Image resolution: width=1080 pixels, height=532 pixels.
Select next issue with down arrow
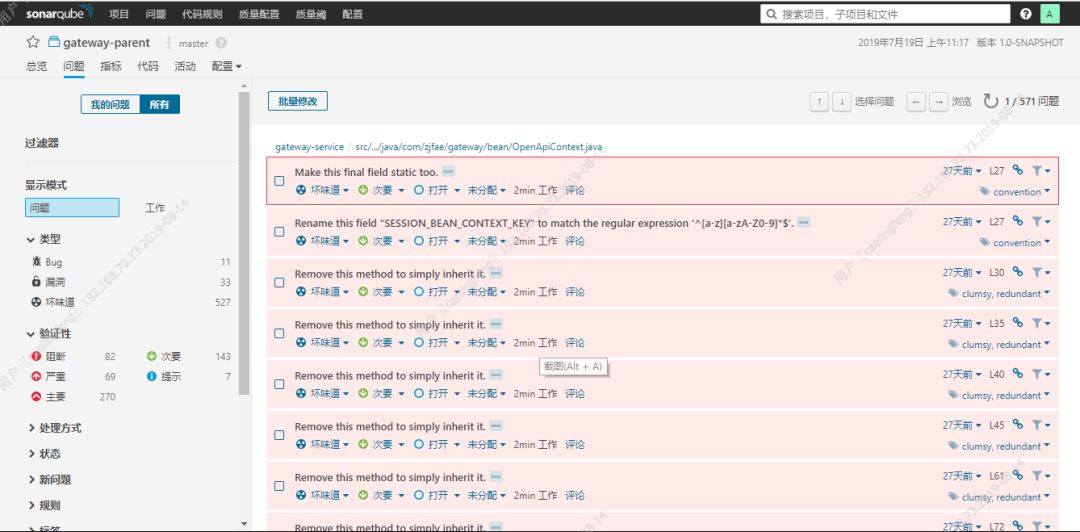click(x=842, y=102)
